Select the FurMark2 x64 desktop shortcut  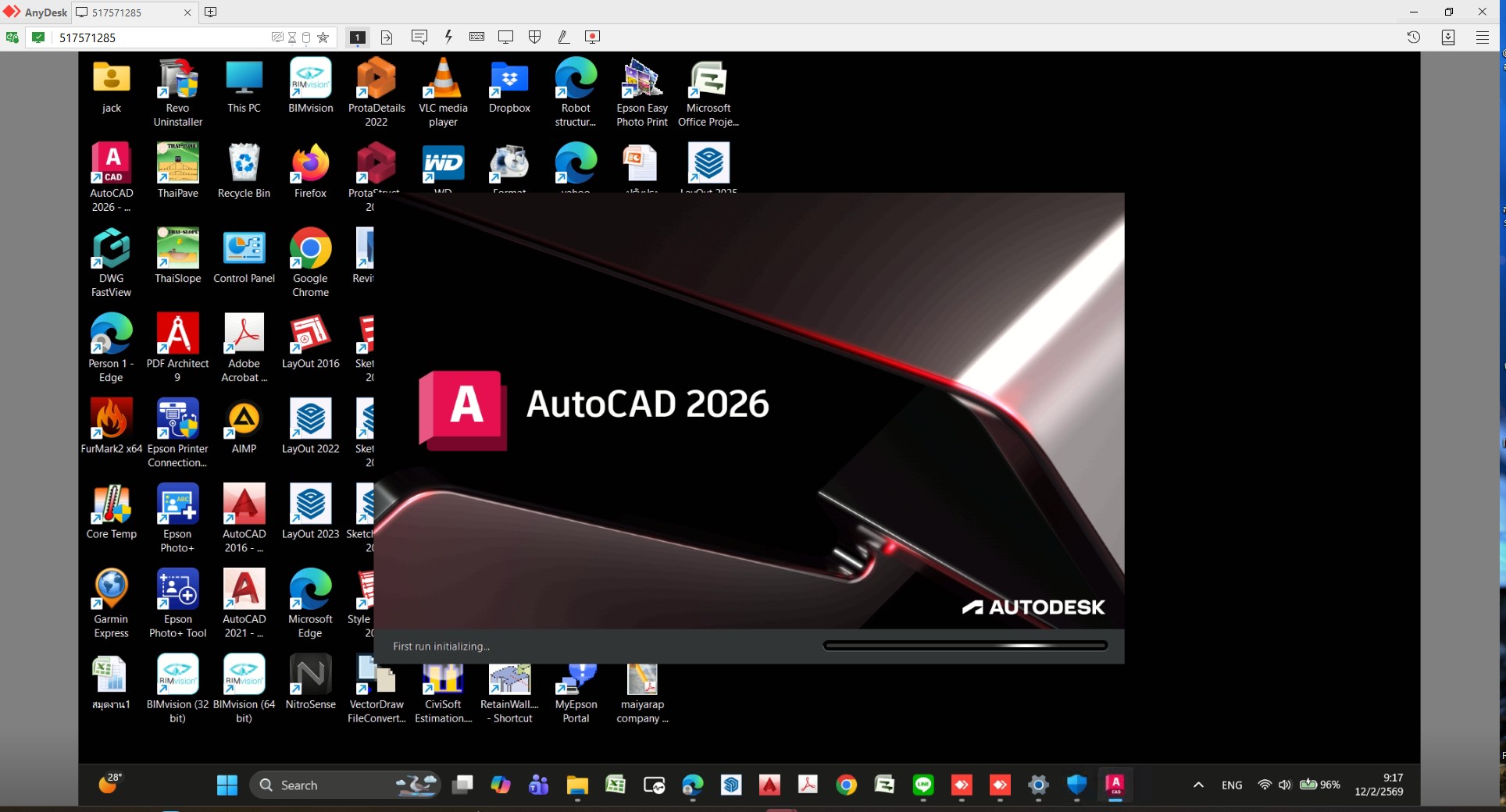(x=112, y=427)
